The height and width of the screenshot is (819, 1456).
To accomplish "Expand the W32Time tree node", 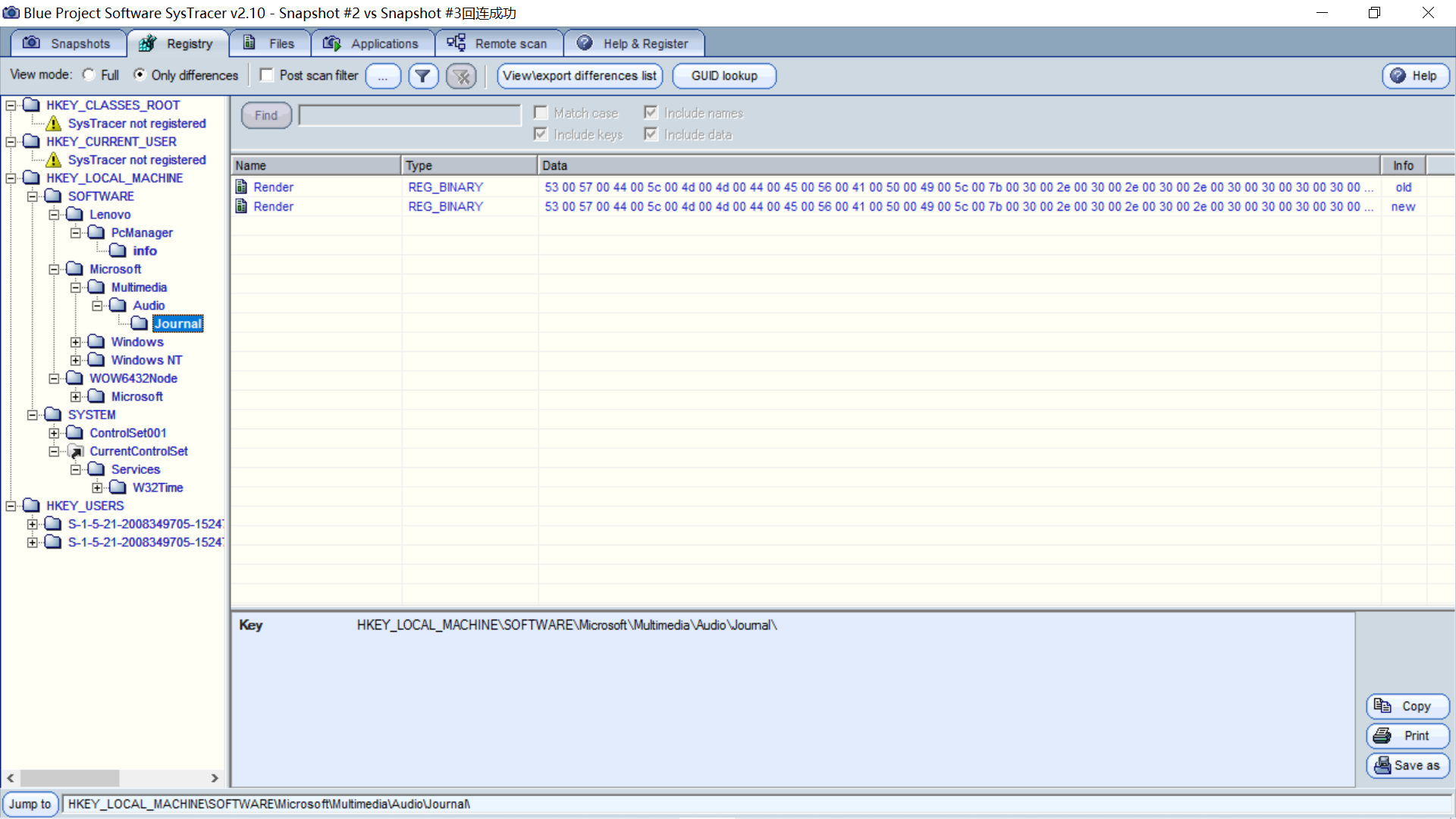I will pos(97,488).
